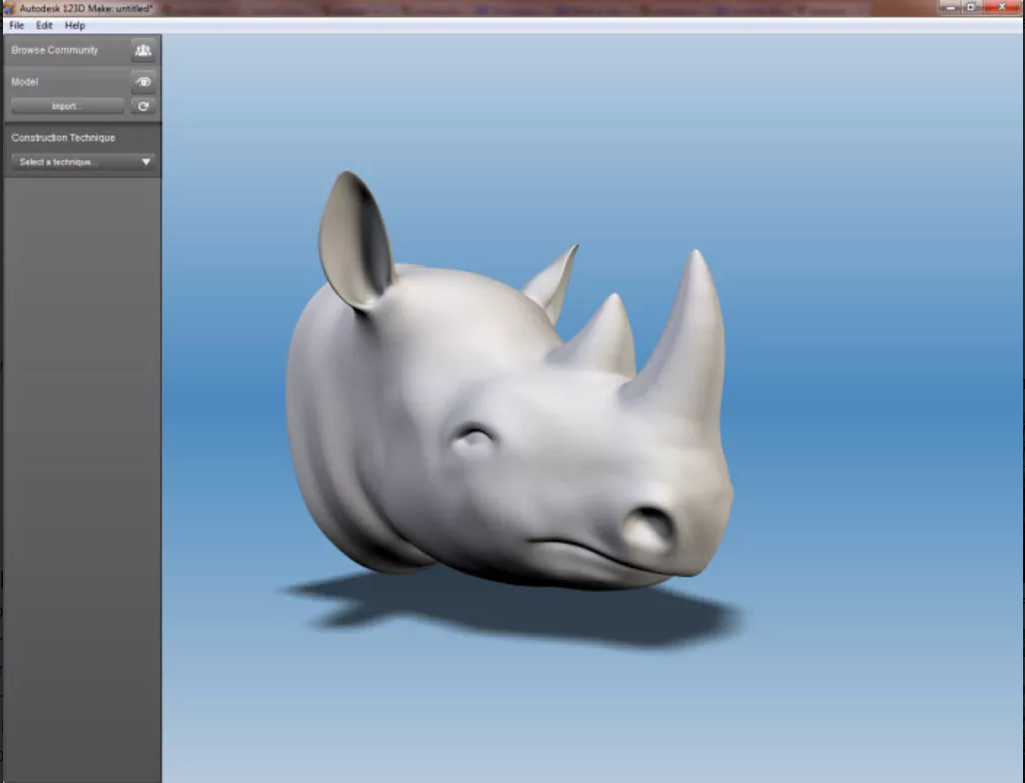Toggle model visibility with the eye icon
Viewport: 1025px width, 783px height.
(143, 82)
